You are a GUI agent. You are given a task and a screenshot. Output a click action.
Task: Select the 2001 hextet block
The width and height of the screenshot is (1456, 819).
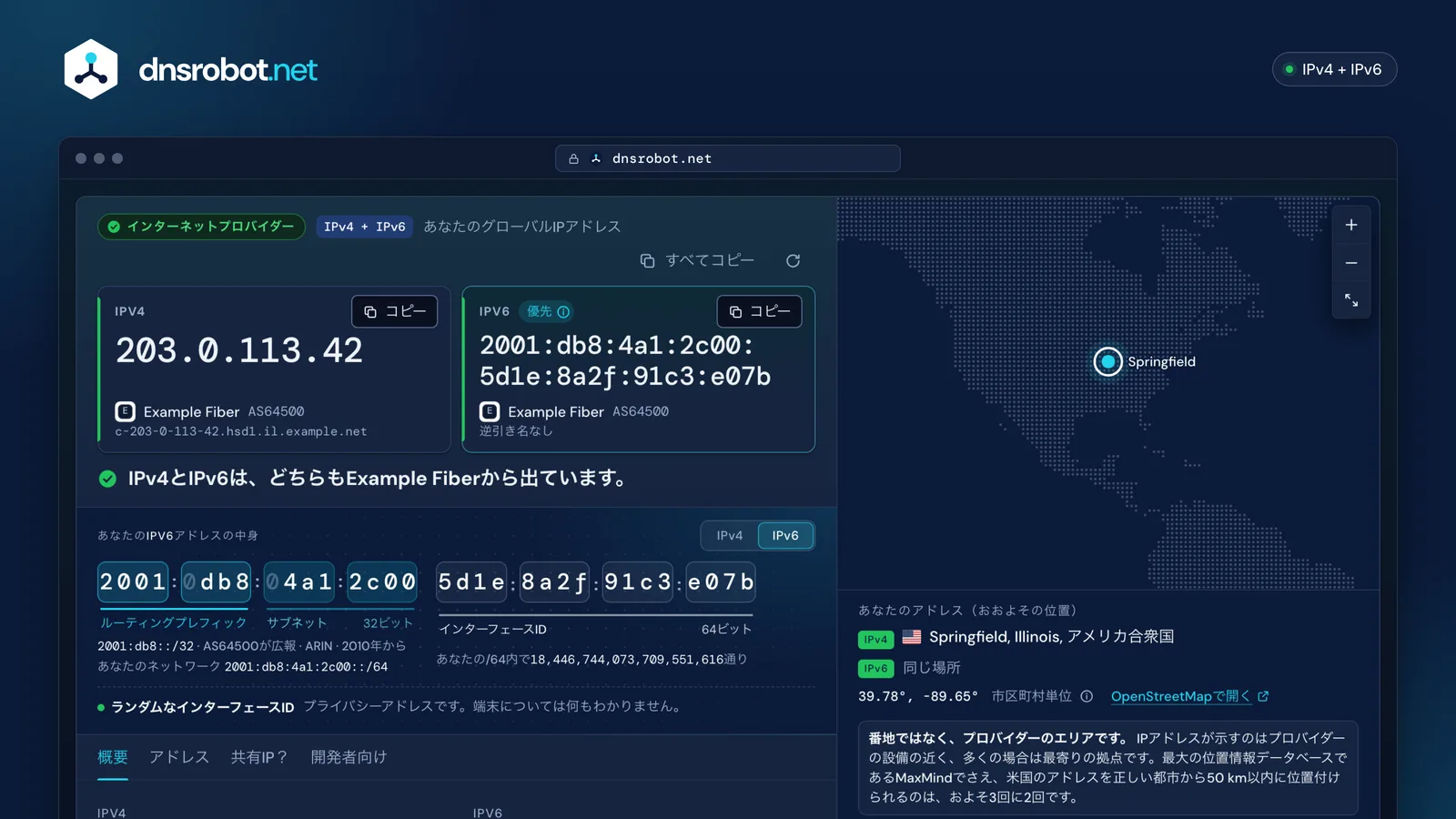point(133,582)
